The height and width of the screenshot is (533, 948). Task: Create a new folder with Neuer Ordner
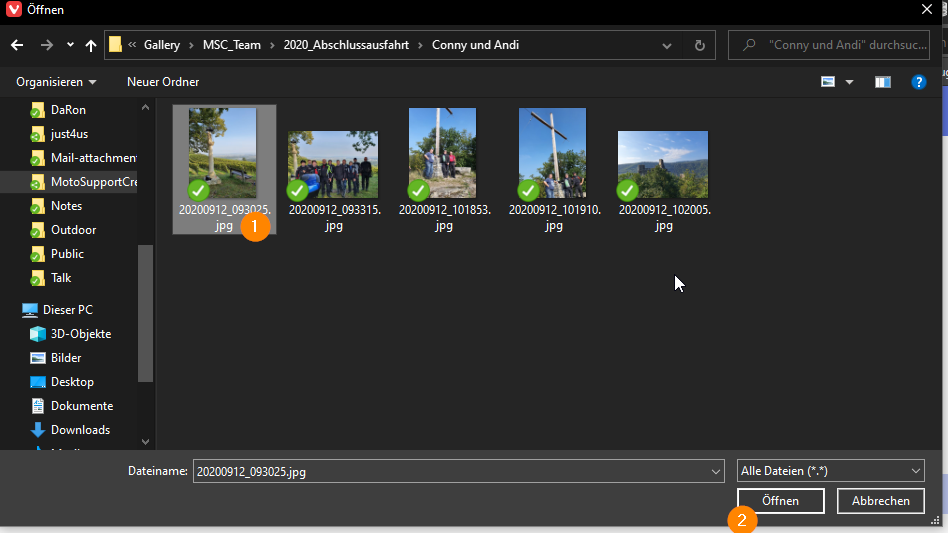click(163, 82)
